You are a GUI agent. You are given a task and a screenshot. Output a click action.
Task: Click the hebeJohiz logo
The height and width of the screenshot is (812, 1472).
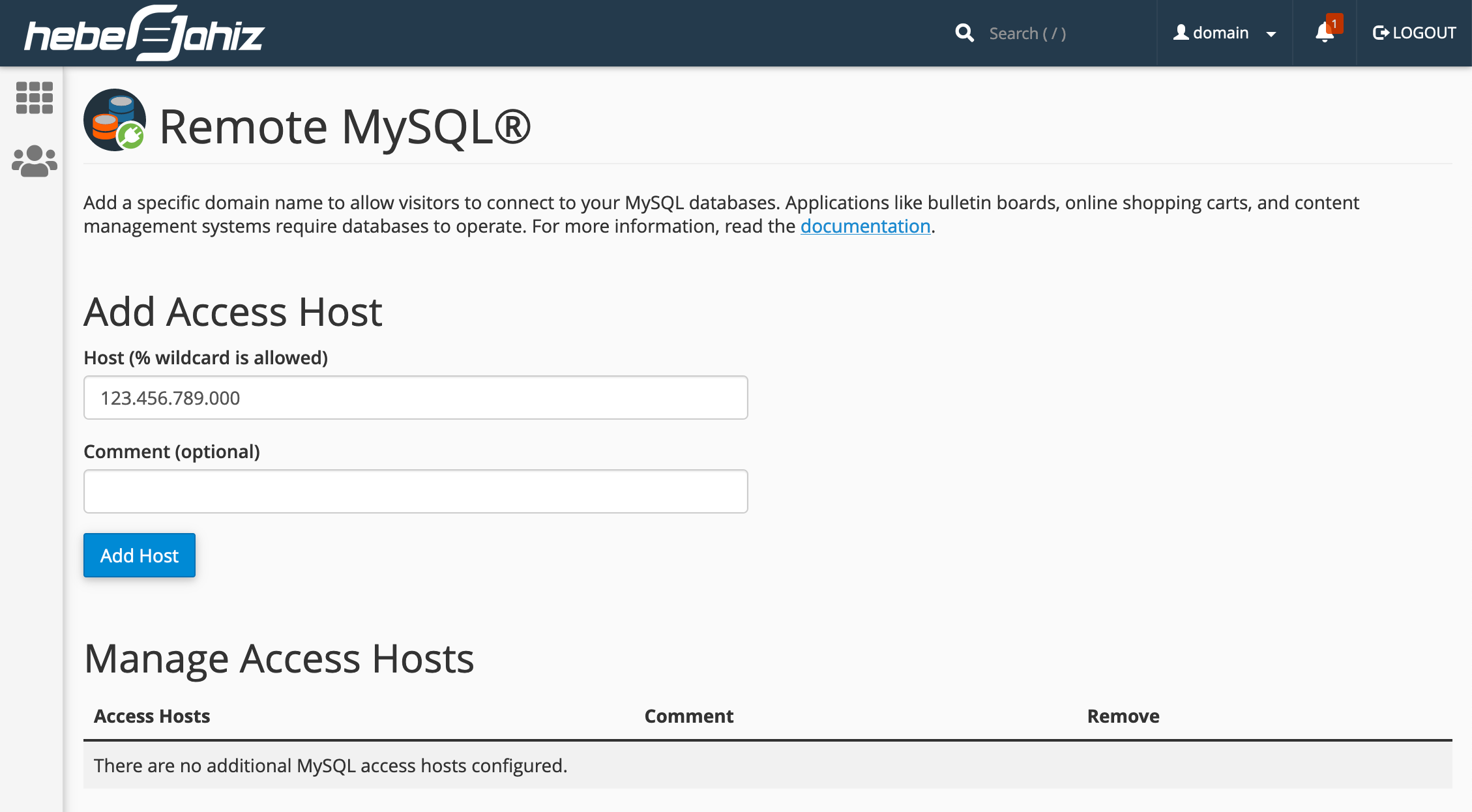point(145,33)
